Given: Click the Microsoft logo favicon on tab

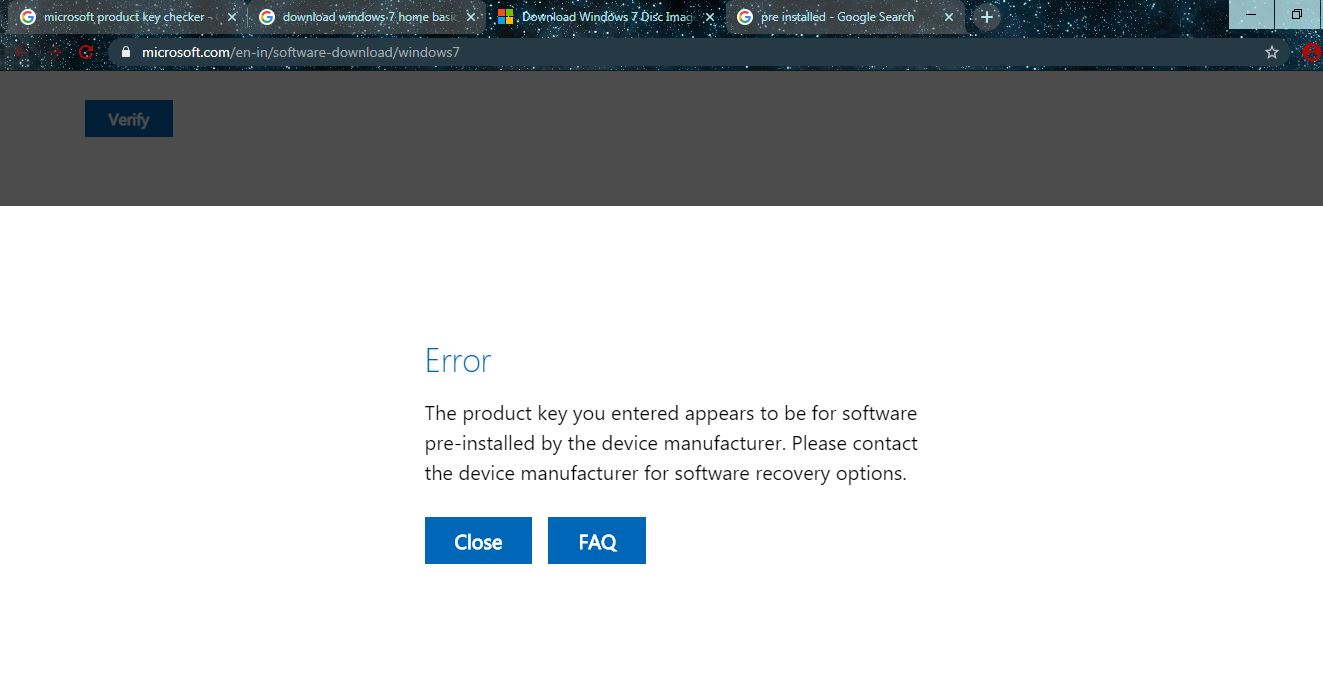Looking at the screenshot, I should (505, 17).
